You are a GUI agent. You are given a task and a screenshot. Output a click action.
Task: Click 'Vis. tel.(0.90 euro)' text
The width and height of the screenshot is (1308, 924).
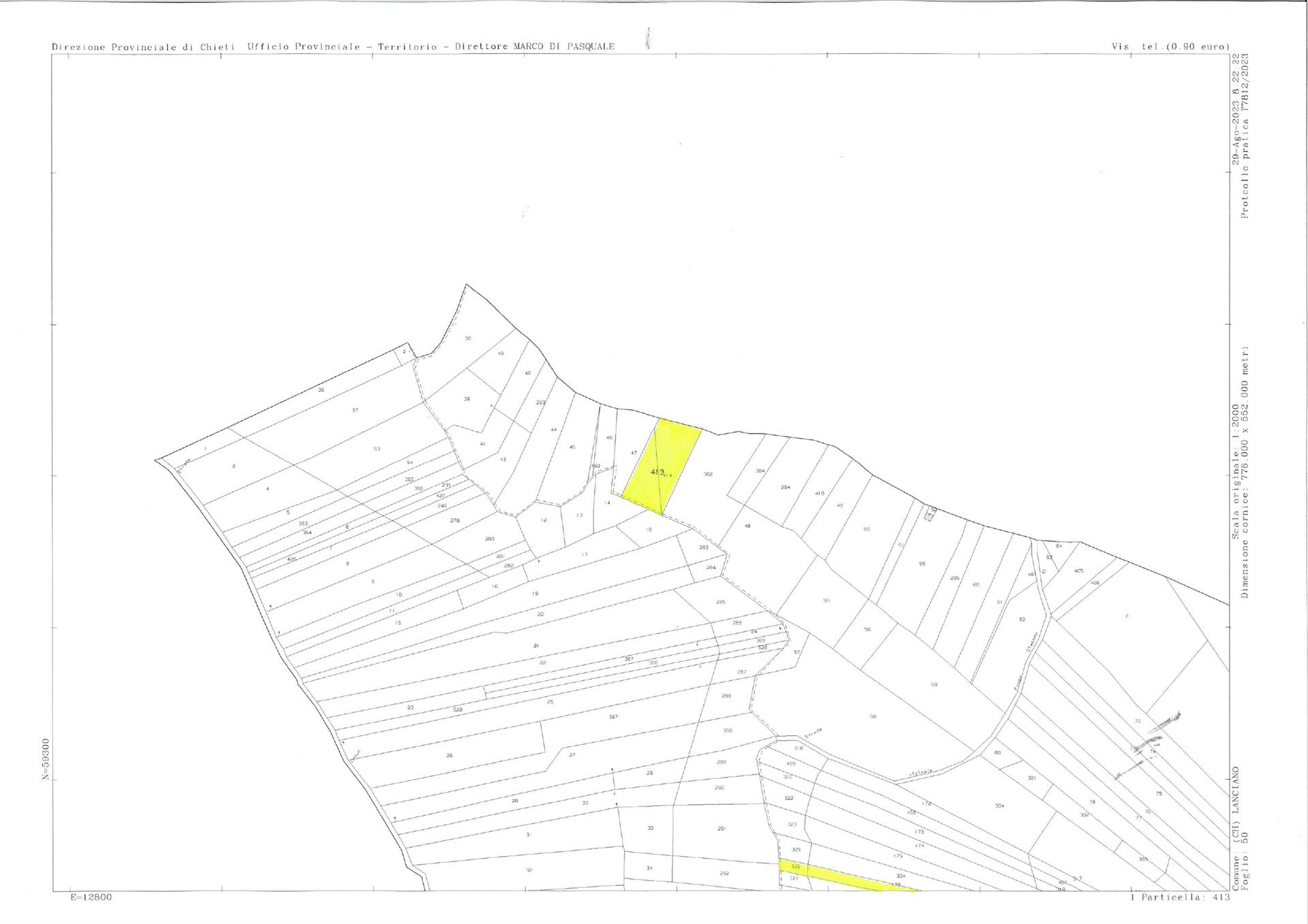[x=1170, y=47]
